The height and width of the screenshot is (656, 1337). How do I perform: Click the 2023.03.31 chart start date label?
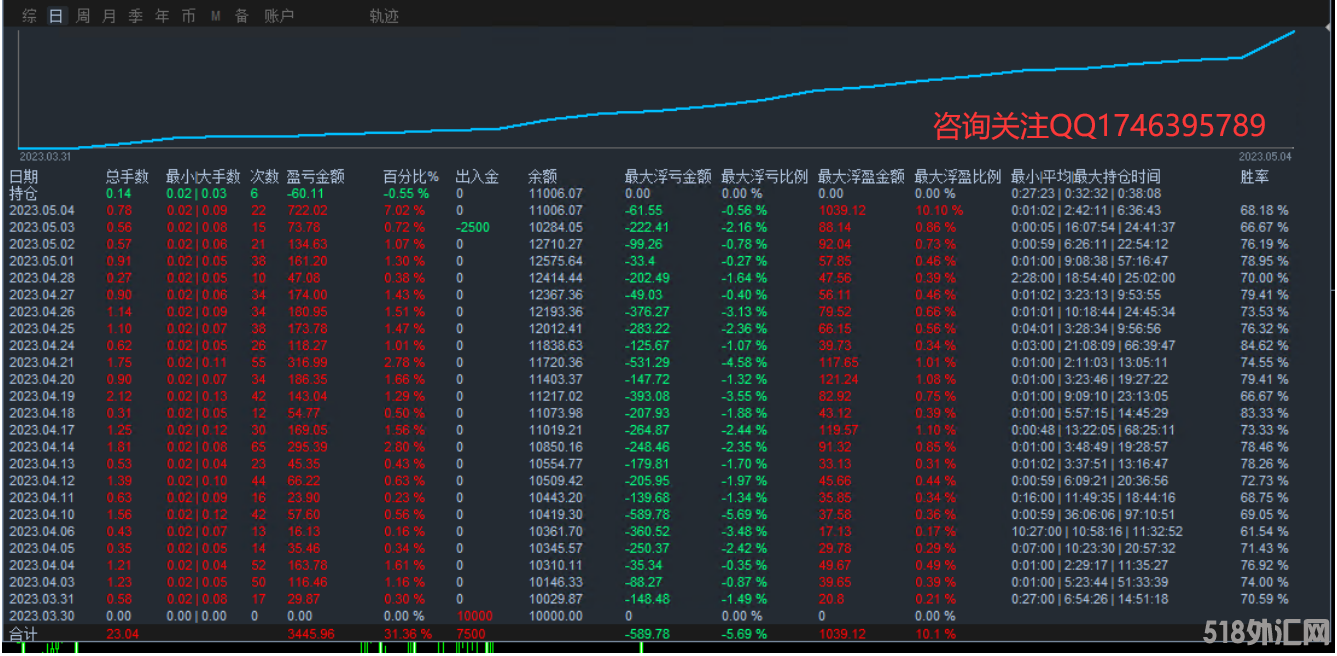(45, 156)
